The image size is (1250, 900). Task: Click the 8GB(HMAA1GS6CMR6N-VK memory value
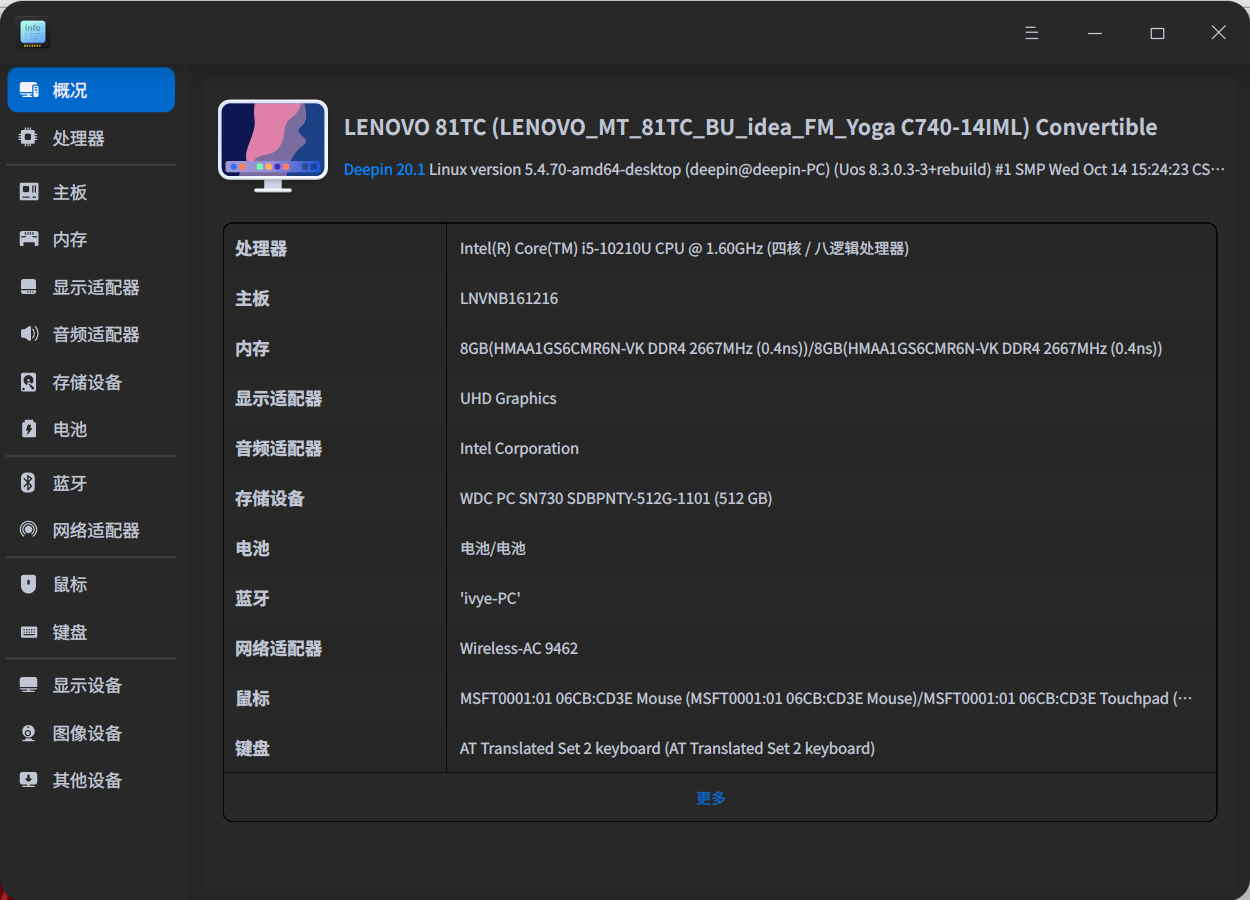[x=811, y=348]
